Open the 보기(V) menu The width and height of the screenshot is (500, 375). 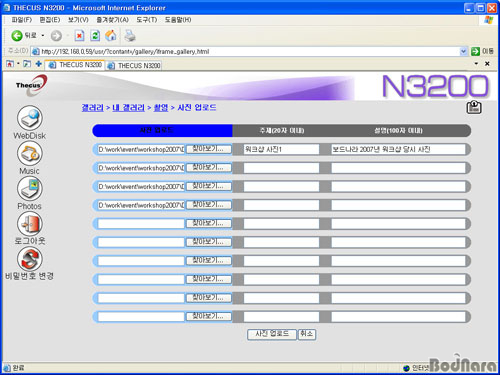78,20
